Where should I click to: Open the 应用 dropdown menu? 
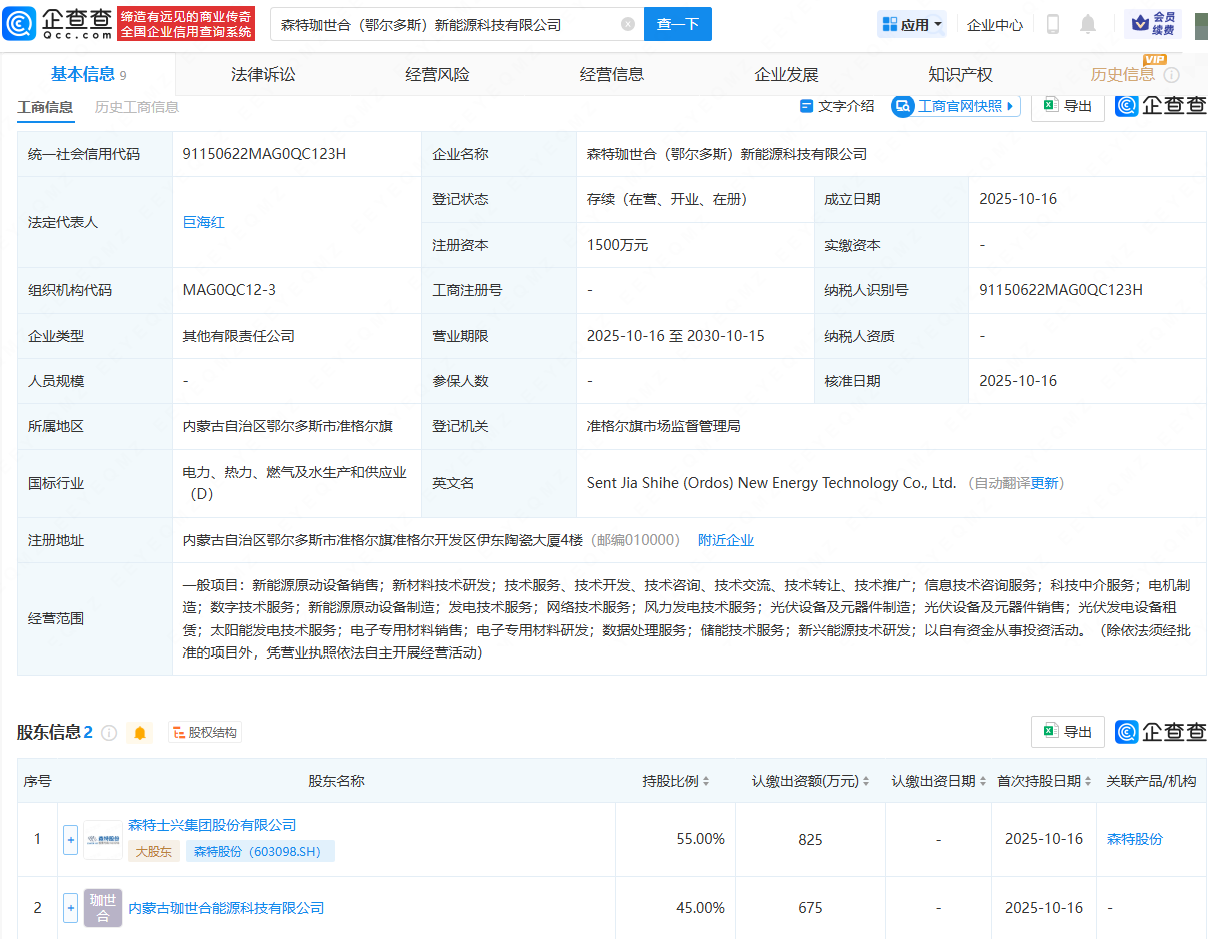point(910,24)
